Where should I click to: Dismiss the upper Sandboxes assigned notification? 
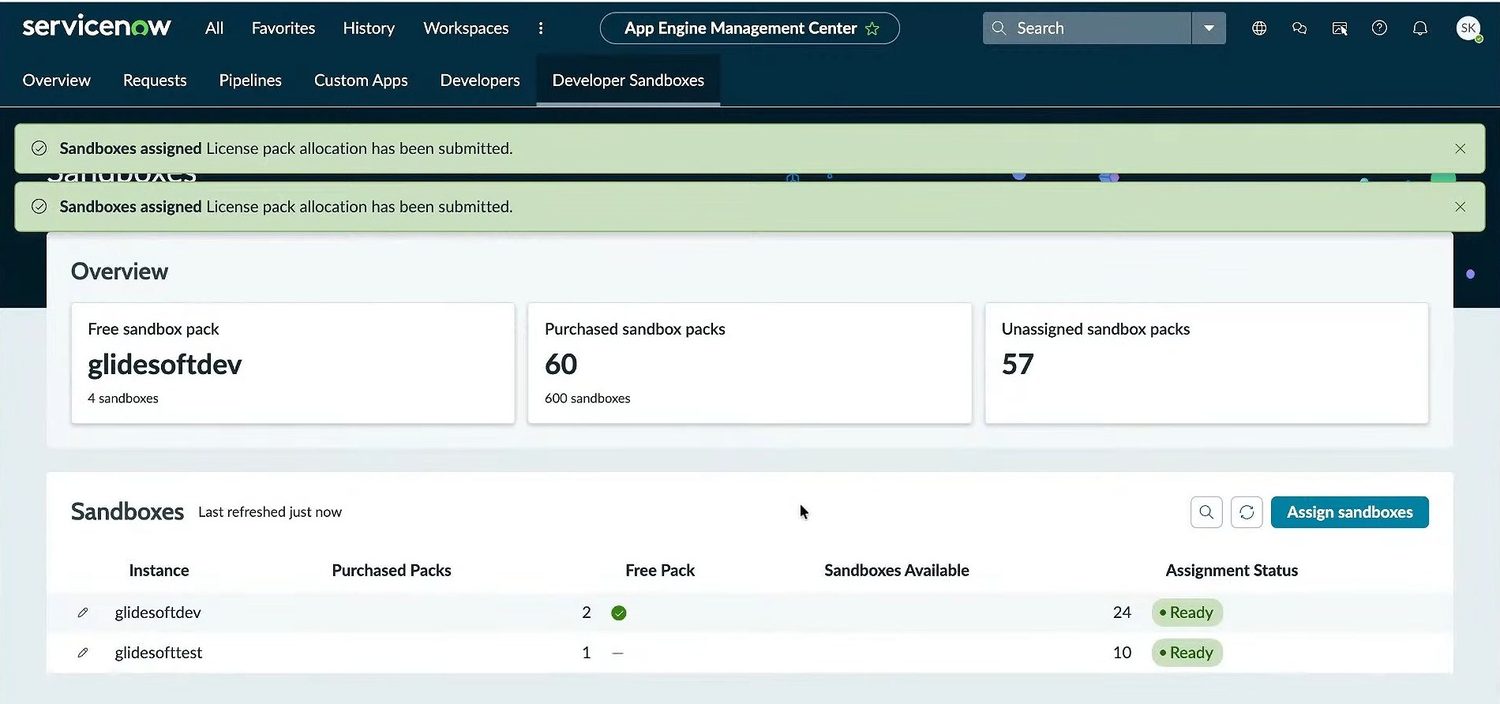pos(1460,148)
